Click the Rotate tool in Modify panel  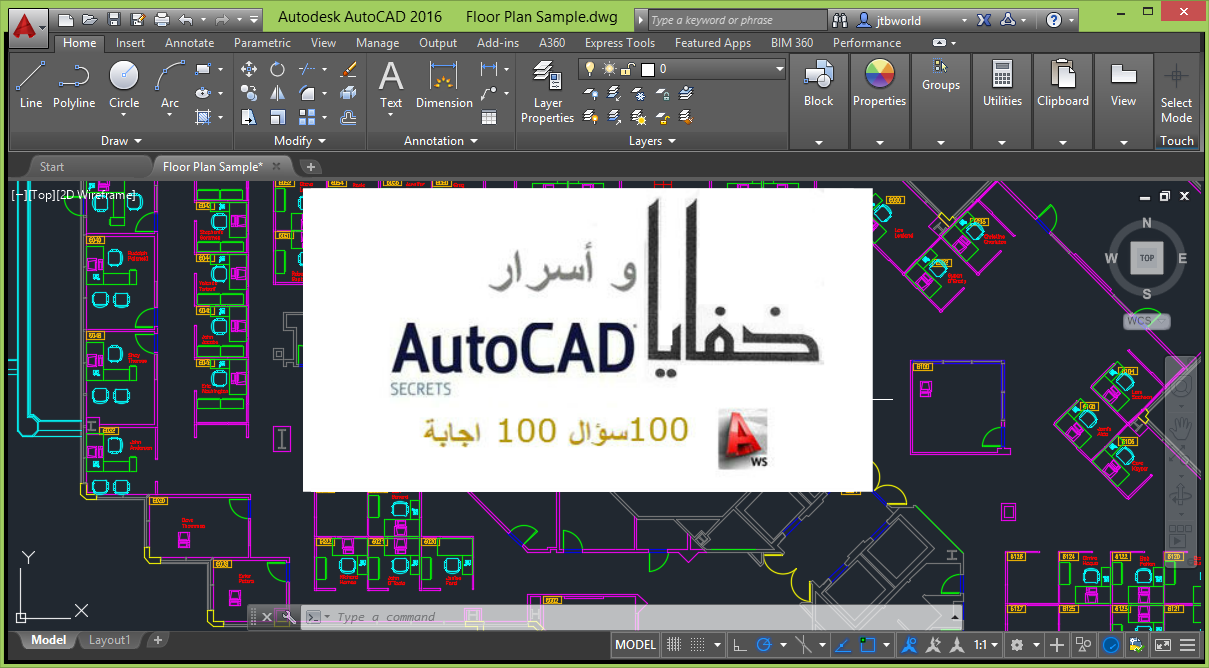click(x=277, y=69)
